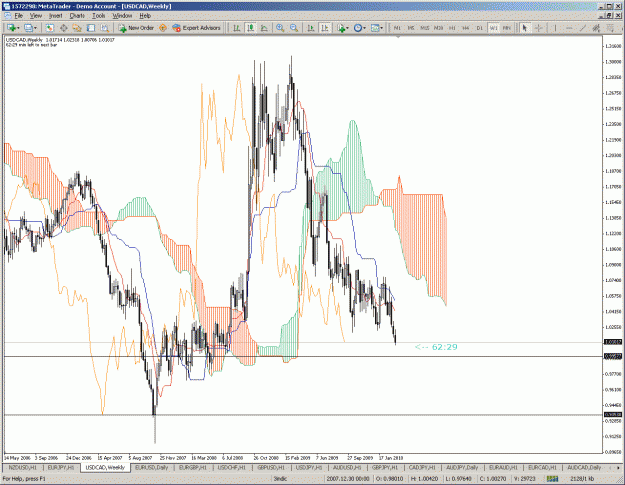The height and width of the screenshot is (485, 625).
Task: Open the Periods clock icon
Action: click(358, 28)
